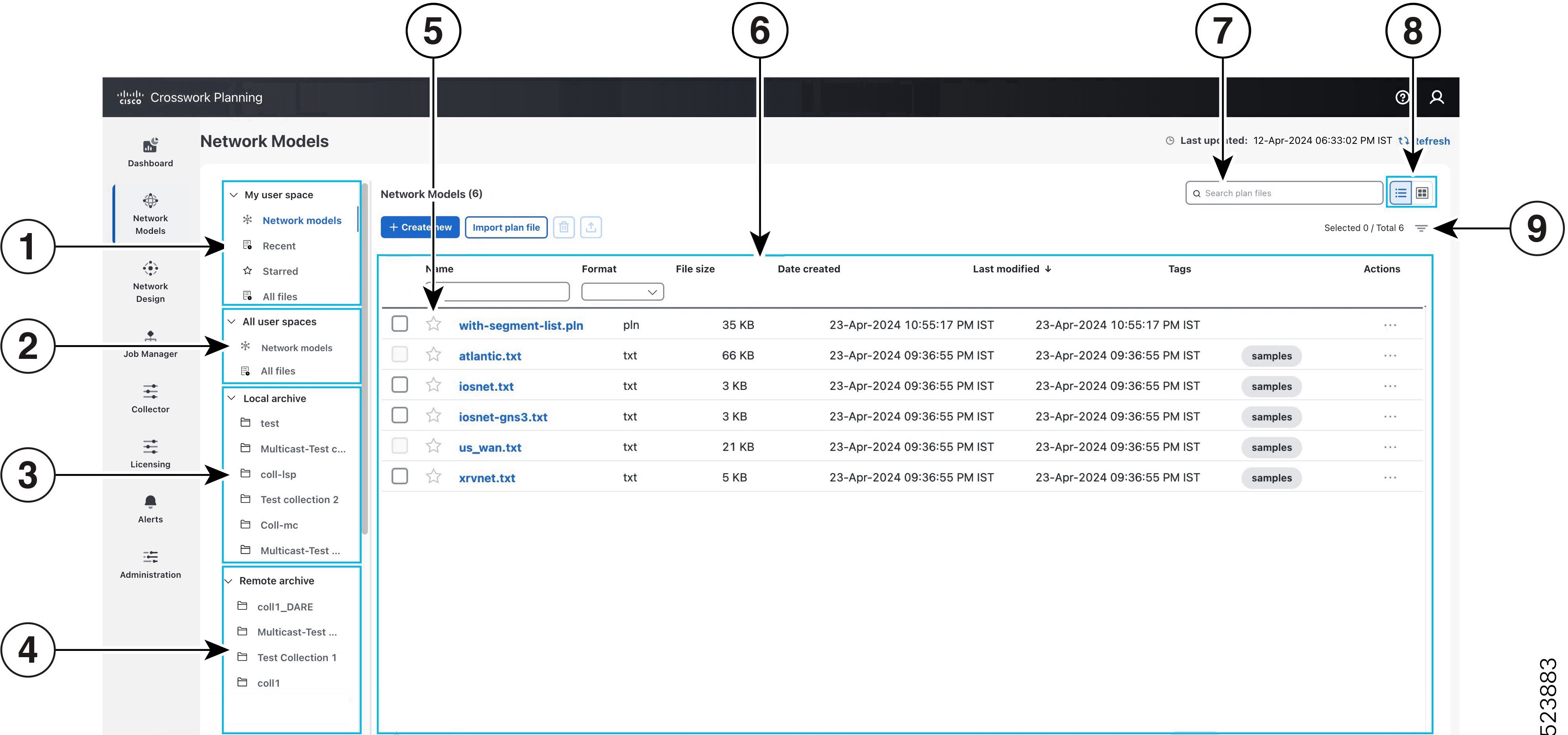This screenshot has height=735, width=1568.
Task: Open the with-segment-list.pln link
Action: point(521,325)
